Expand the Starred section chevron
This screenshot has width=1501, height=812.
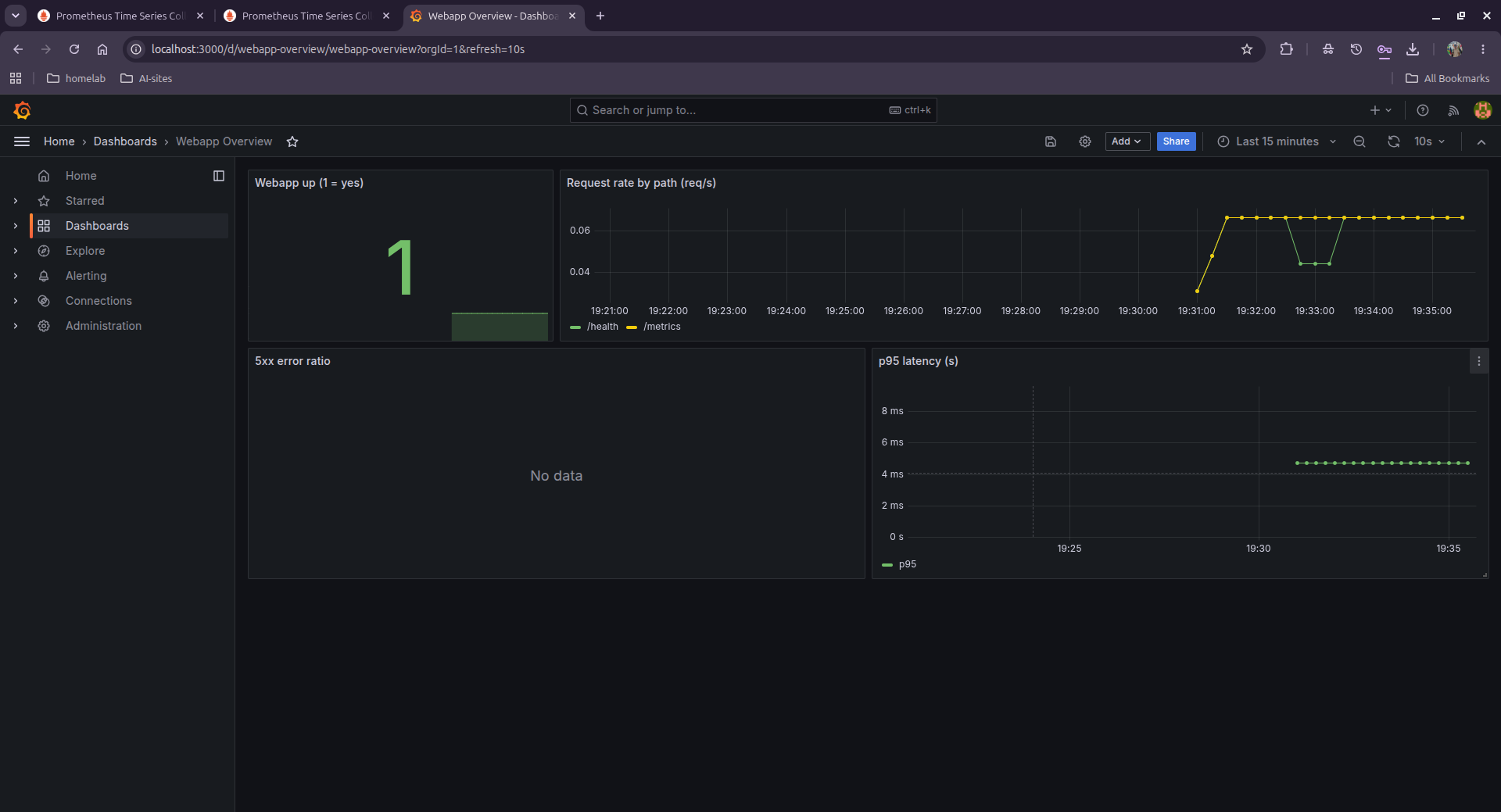16,201
